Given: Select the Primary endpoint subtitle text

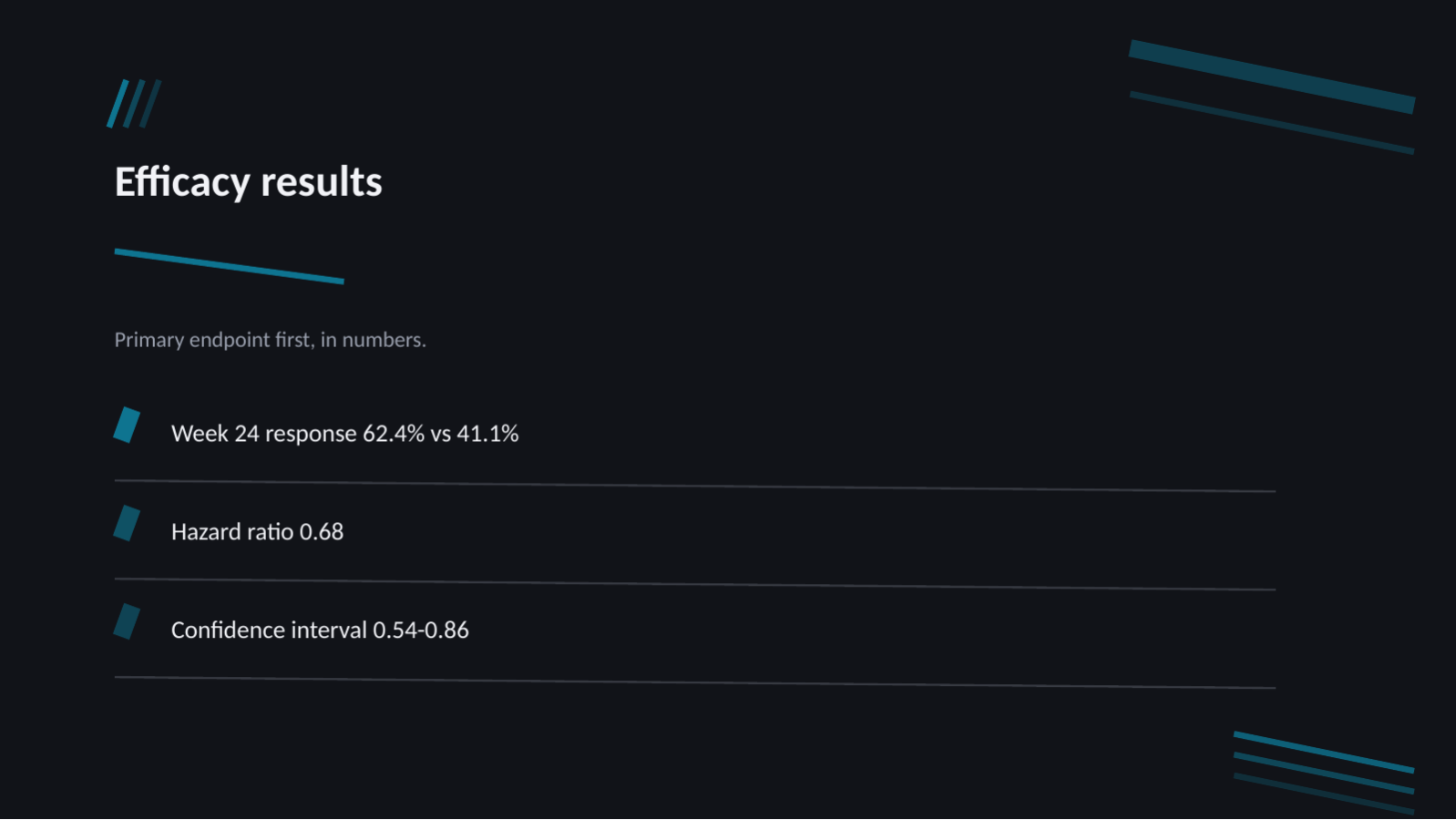Looking at the screenshot, I should pos(270,340).
